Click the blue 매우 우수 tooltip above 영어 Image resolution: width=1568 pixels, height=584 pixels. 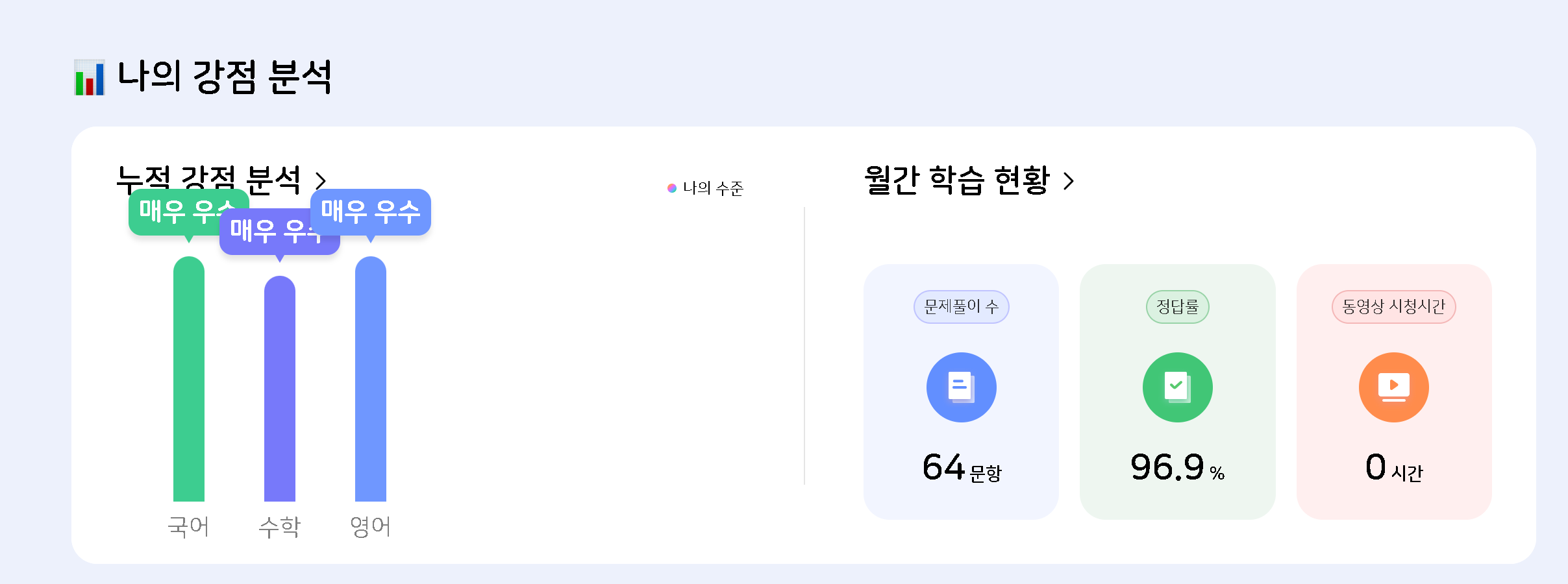[x=377, y=212]
